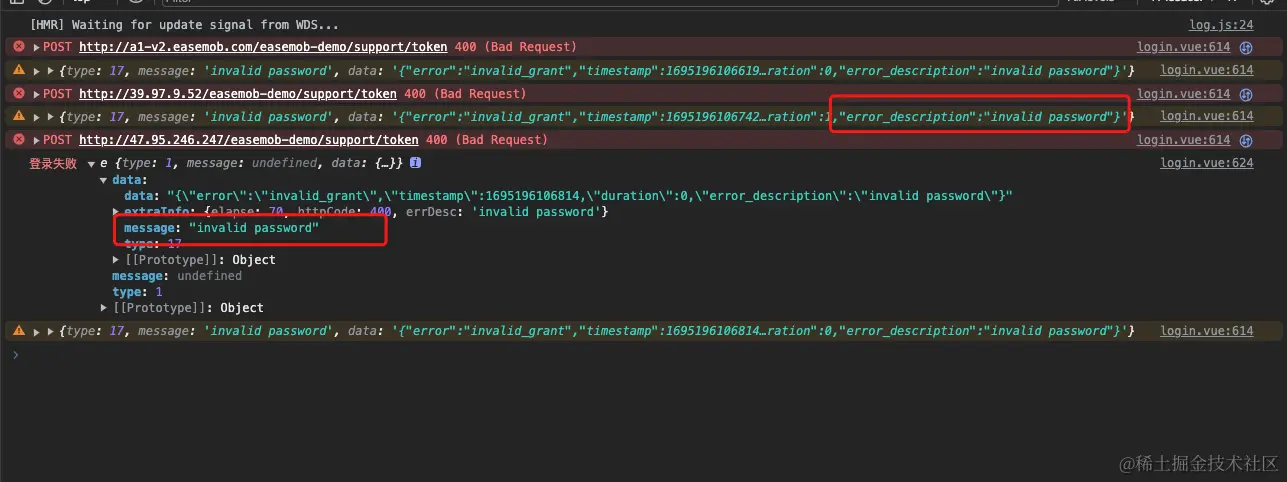Select the warning object text with timestamp 1695196106742
1287x482 pixels.
click(x=597, y=116)
